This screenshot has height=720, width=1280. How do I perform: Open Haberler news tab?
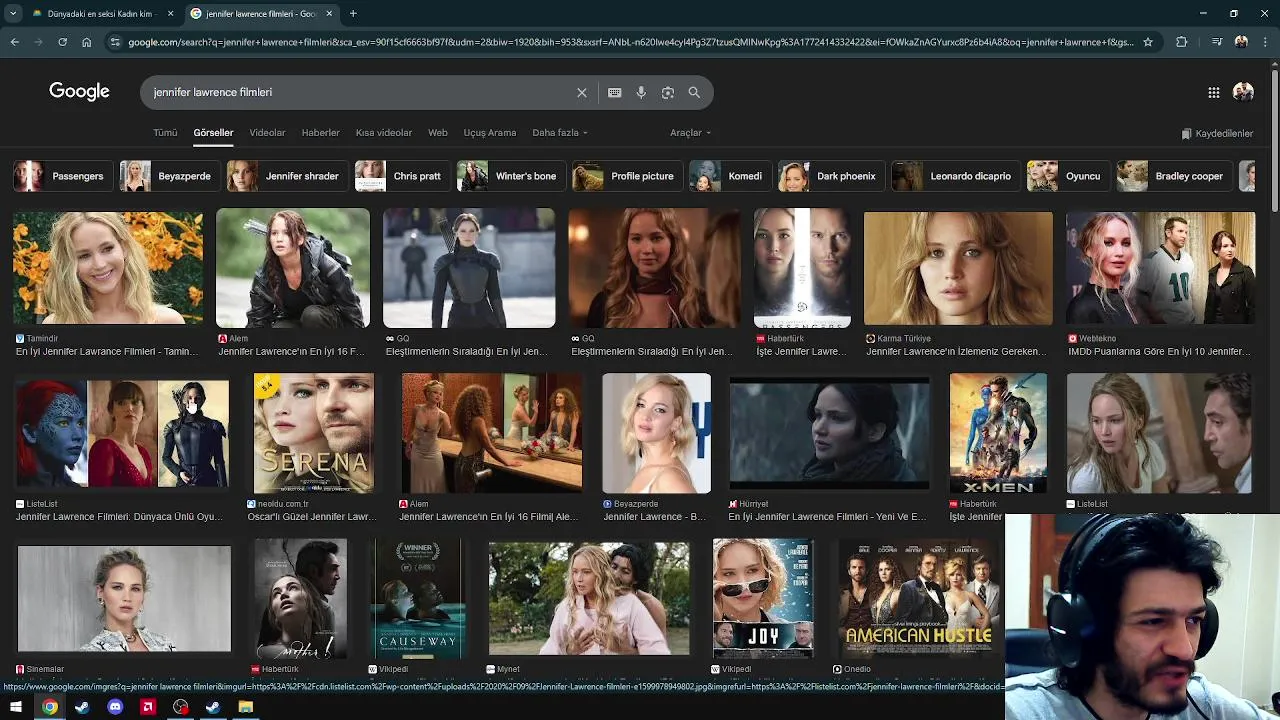pyautogui.click(x=321, y=133)
